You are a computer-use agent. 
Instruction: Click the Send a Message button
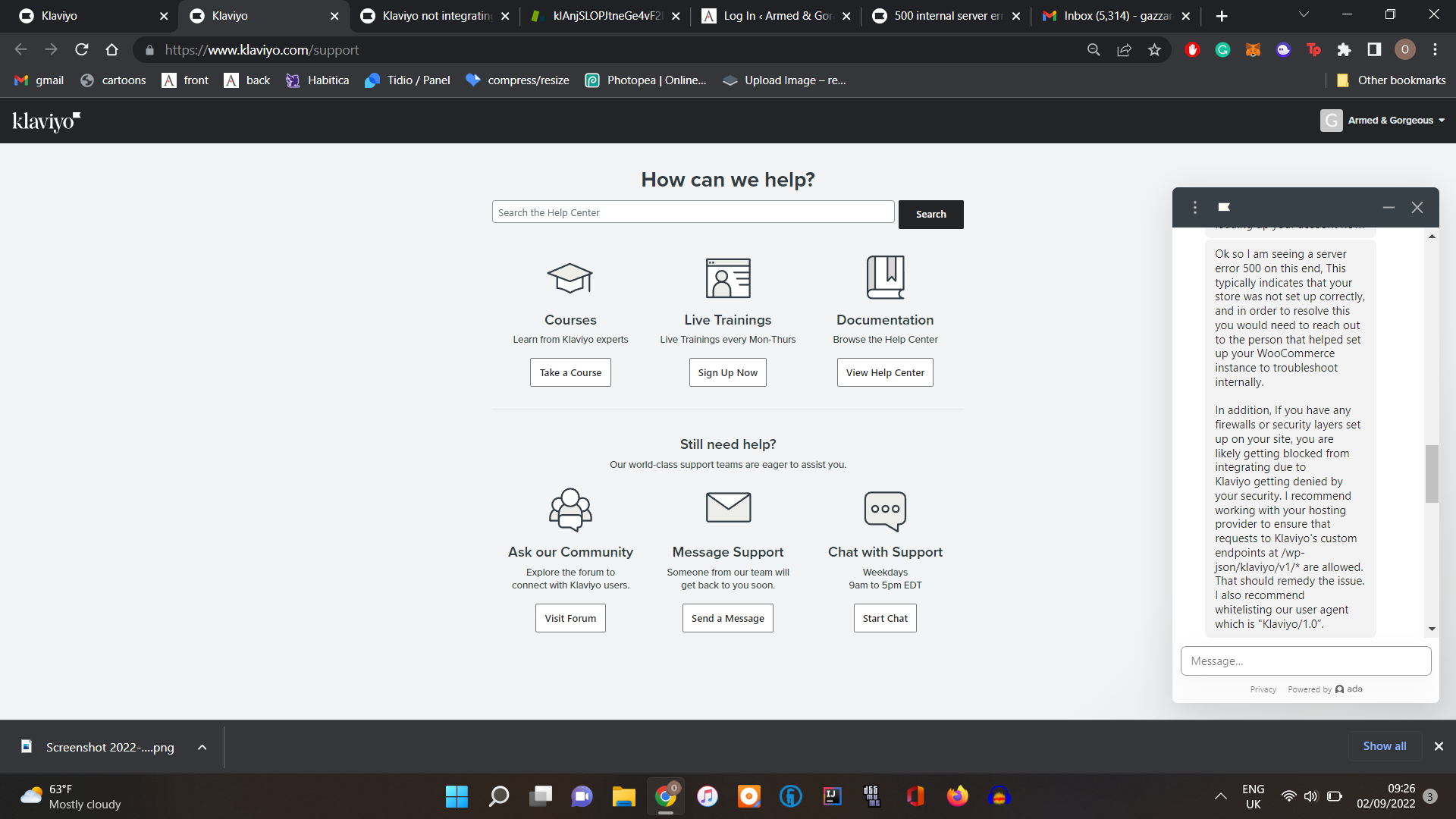tap(728, 618)
